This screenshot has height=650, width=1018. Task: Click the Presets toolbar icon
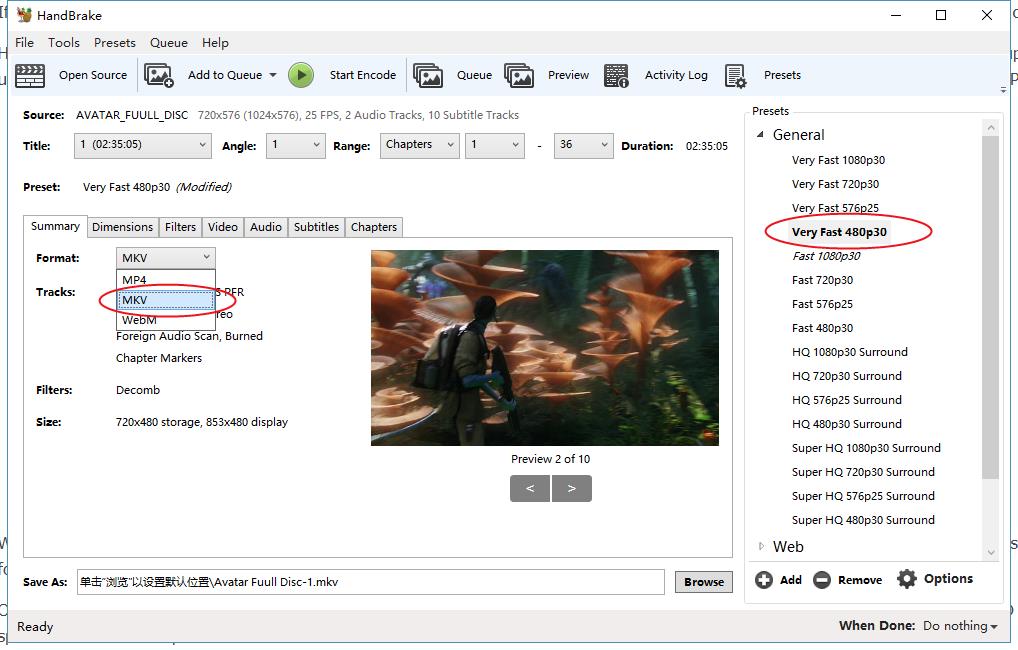point(736,75)
